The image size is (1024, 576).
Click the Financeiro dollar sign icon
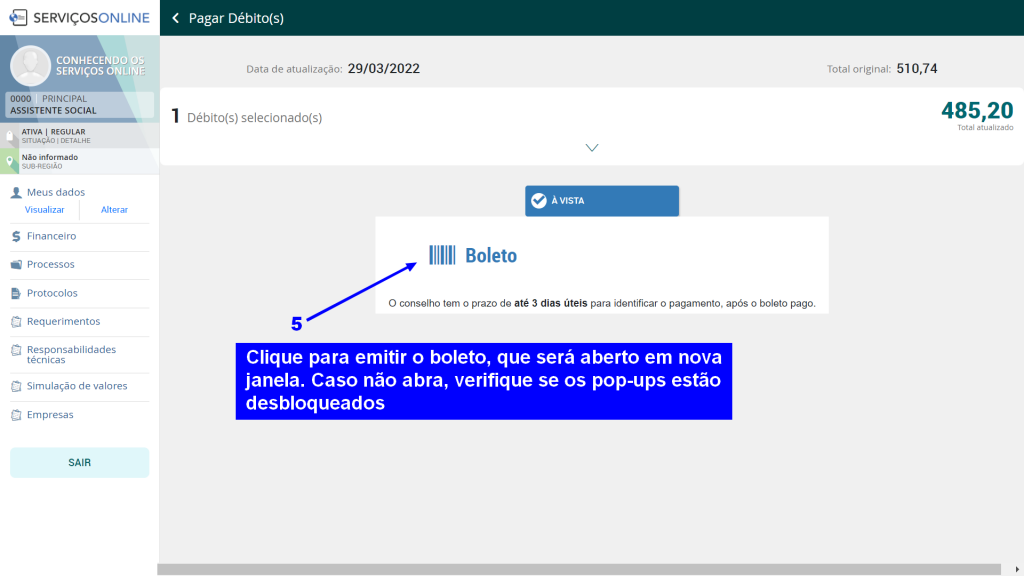click(x=16, y=237)
